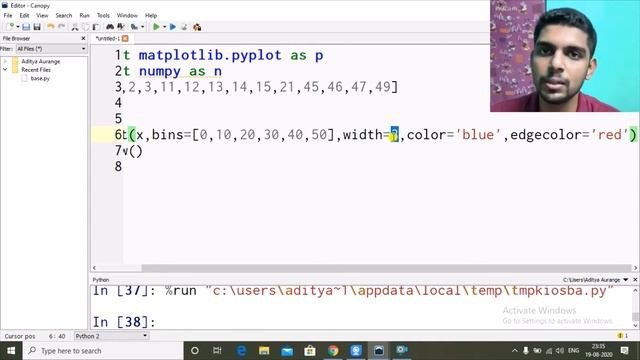This screenshot has width=640, height=360.
Task: Expand the Aditya Aurange folder
Action: [x=5, y=61]
